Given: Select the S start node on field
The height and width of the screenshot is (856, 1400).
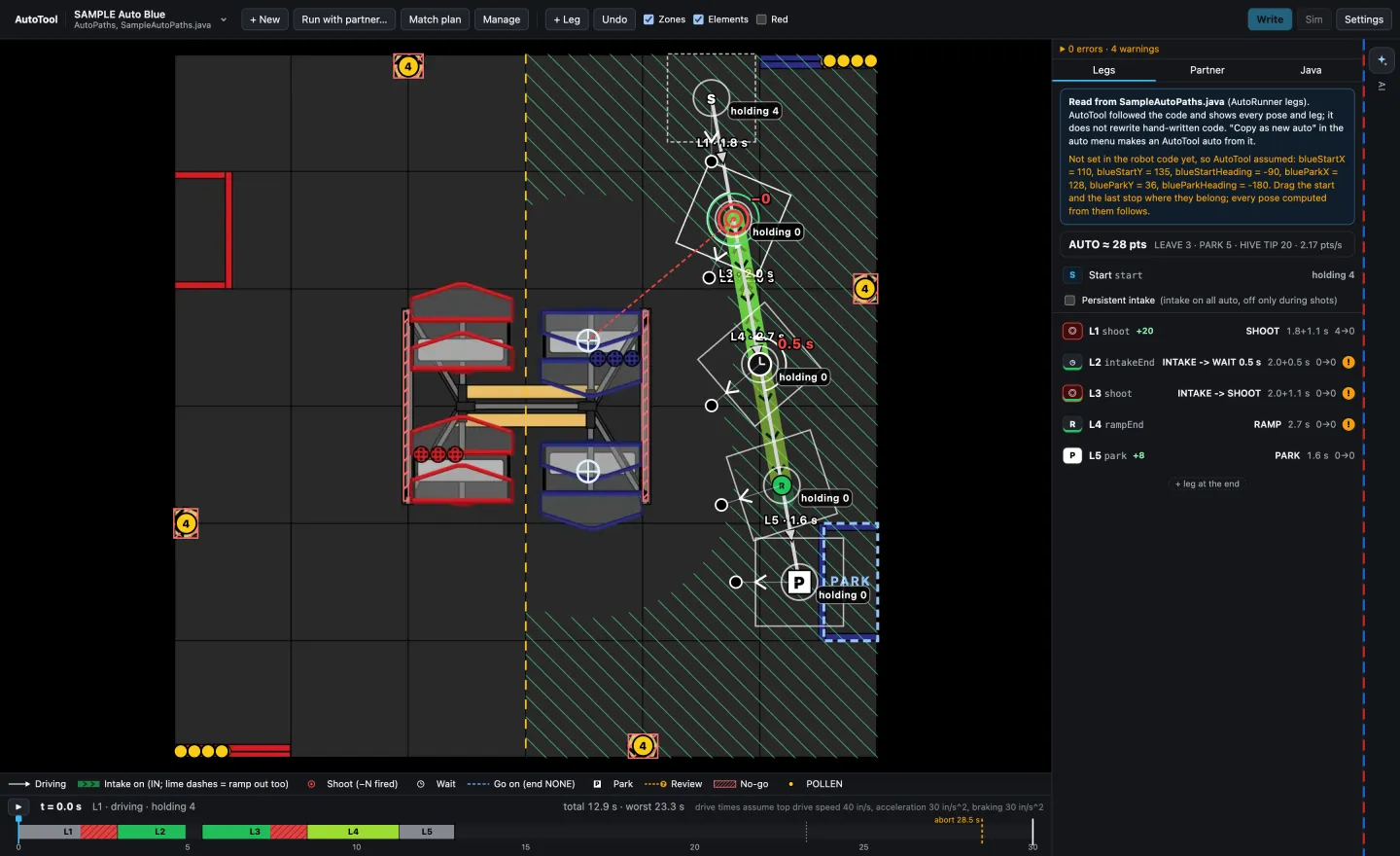Looking at the screenshot, I should pyautogui.click(x=711, y=98).
